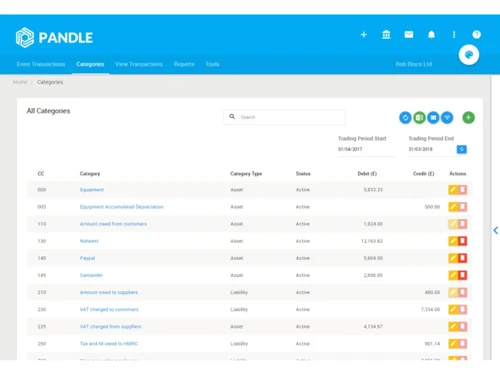Open the Tools tab
The height and width of the screenshot is (375, 500).
tap(212, 64)
